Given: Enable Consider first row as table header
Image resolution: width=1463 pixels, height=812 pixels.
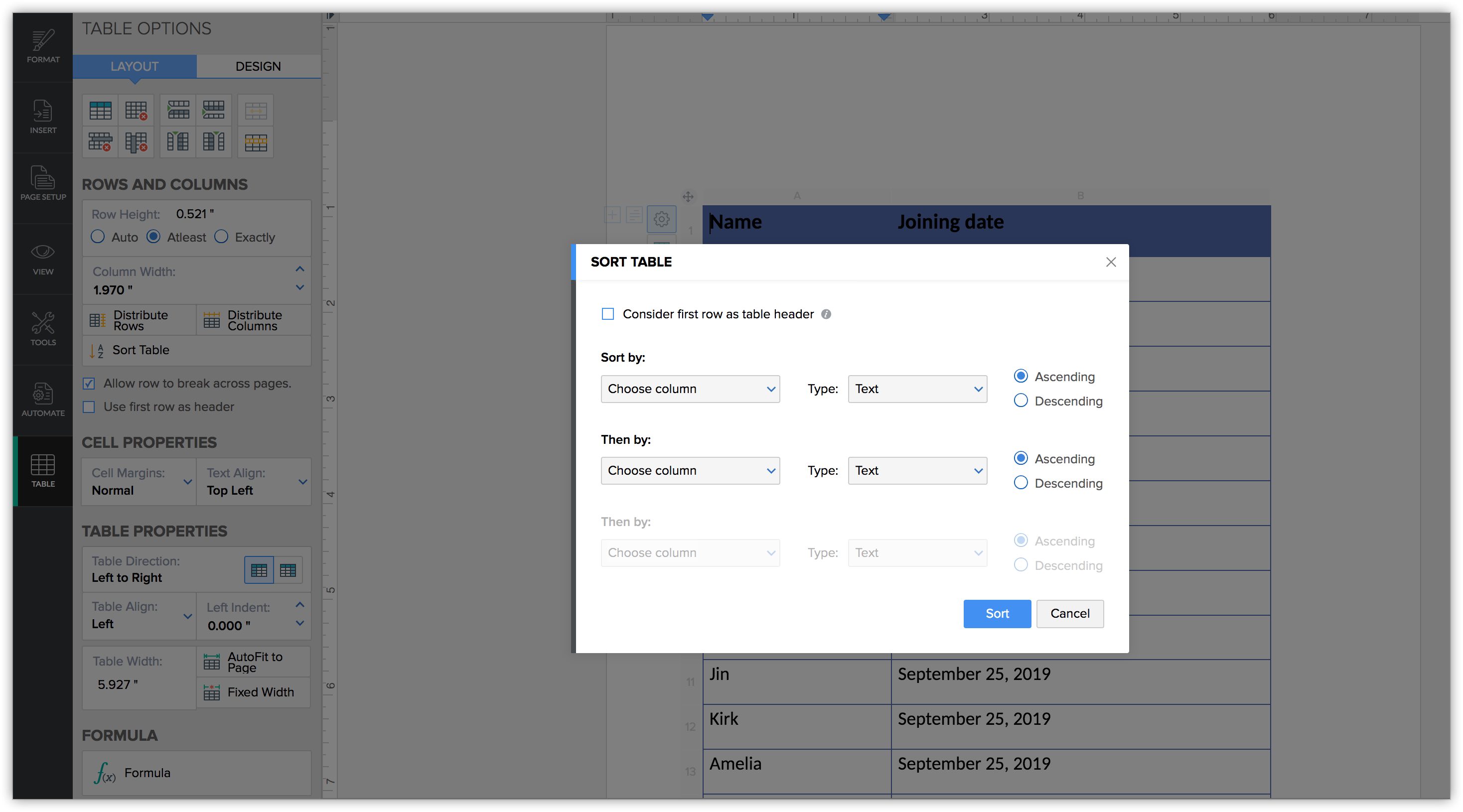Looking at the screenshot, I should (608, 314).
